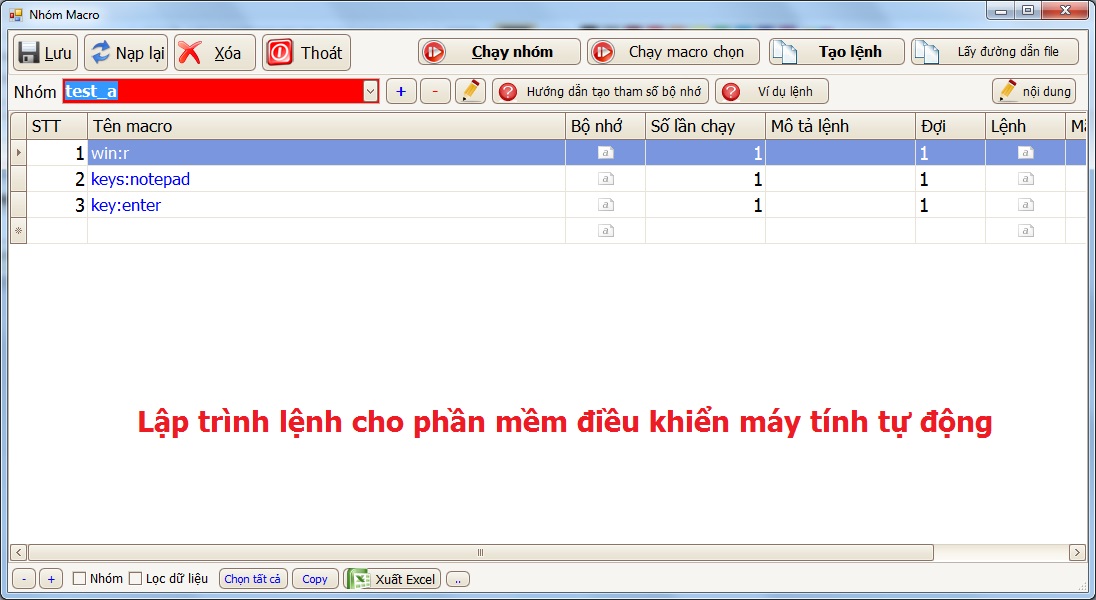The image size is (1096, 600).
Task: Click the Chạy nhóm play icon
Action: 432,51
